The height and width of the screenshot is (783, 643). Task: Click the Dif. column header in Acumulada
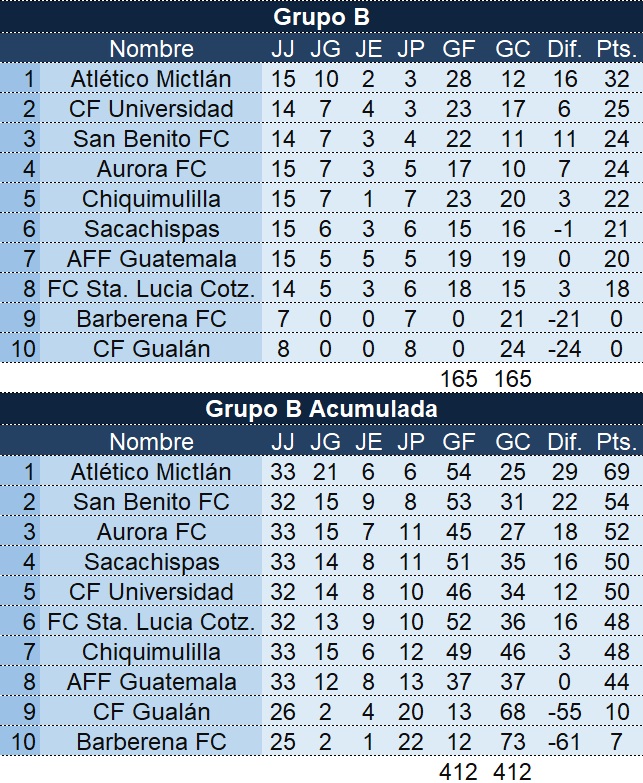[564, 441]
